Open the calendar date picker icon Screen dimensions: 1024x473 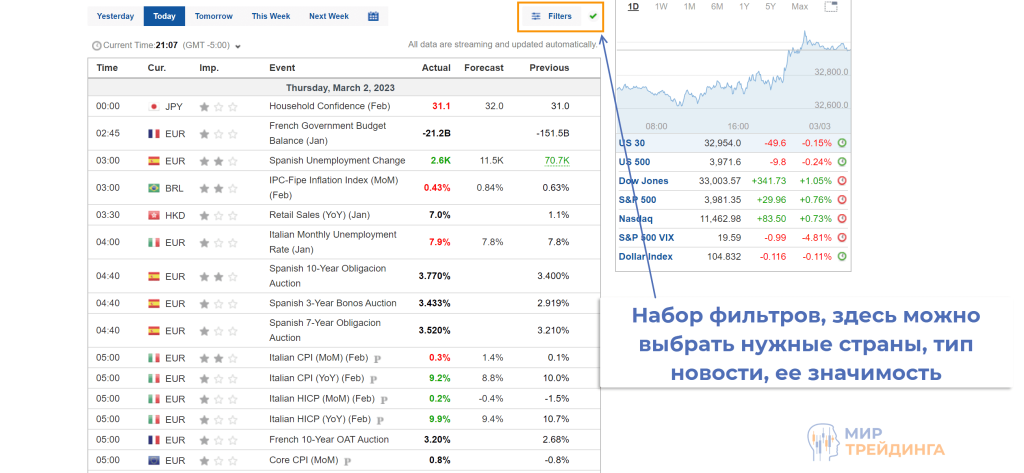click(373, 16)
